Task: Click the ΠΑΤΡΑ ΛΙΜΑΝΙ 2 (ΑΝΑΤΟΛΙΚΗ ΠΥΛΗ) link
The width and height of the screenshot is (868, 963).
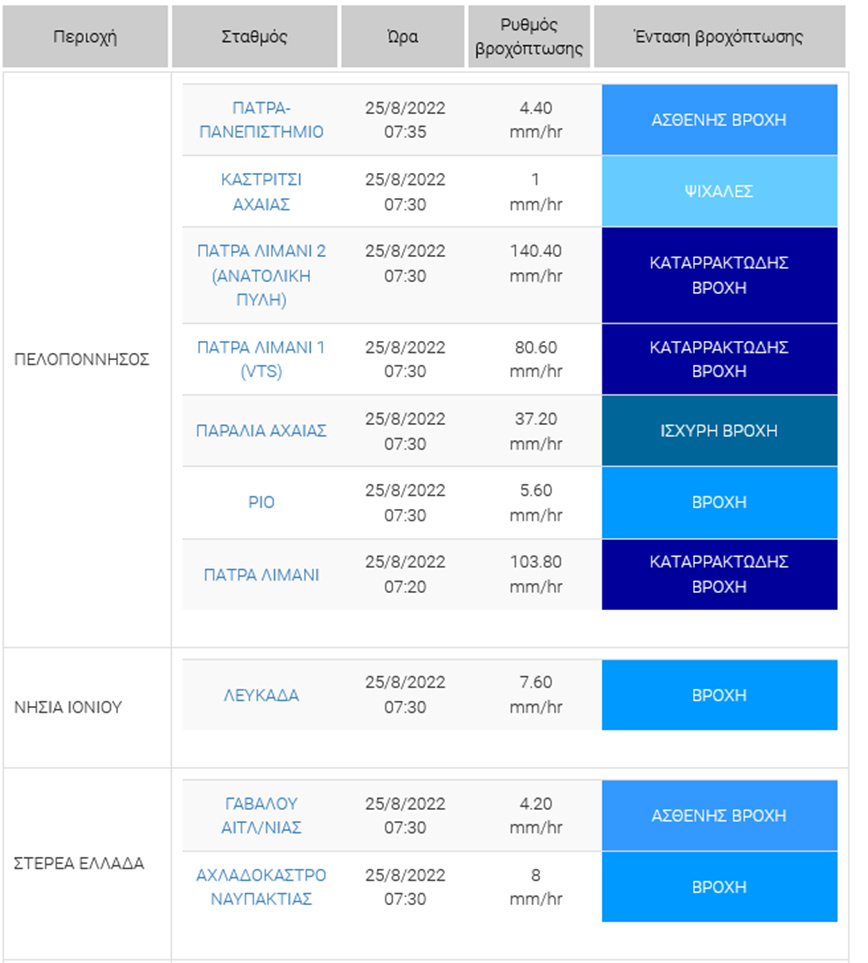Action: (x=261, y=275)
